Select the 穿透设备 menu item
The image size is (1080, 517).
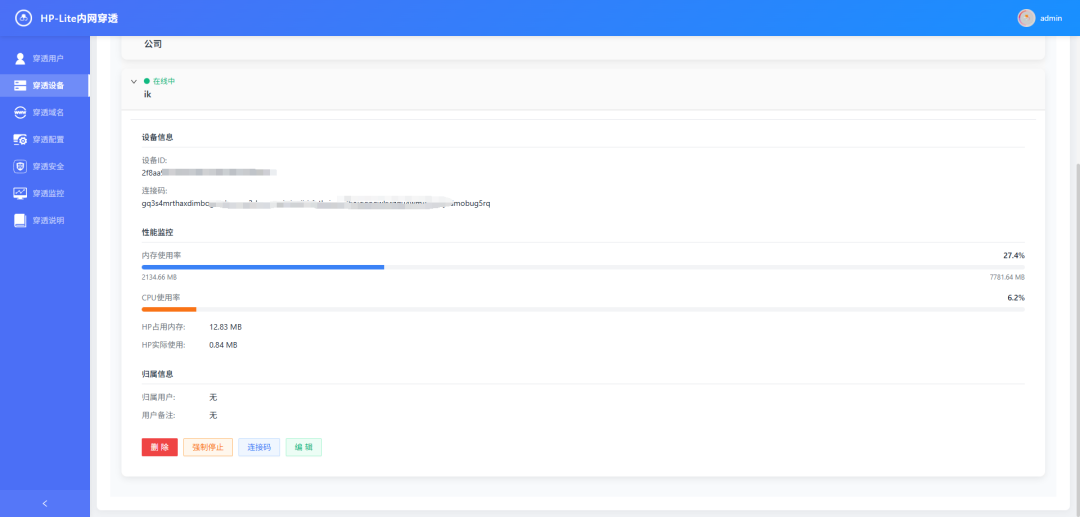(47, 86)
